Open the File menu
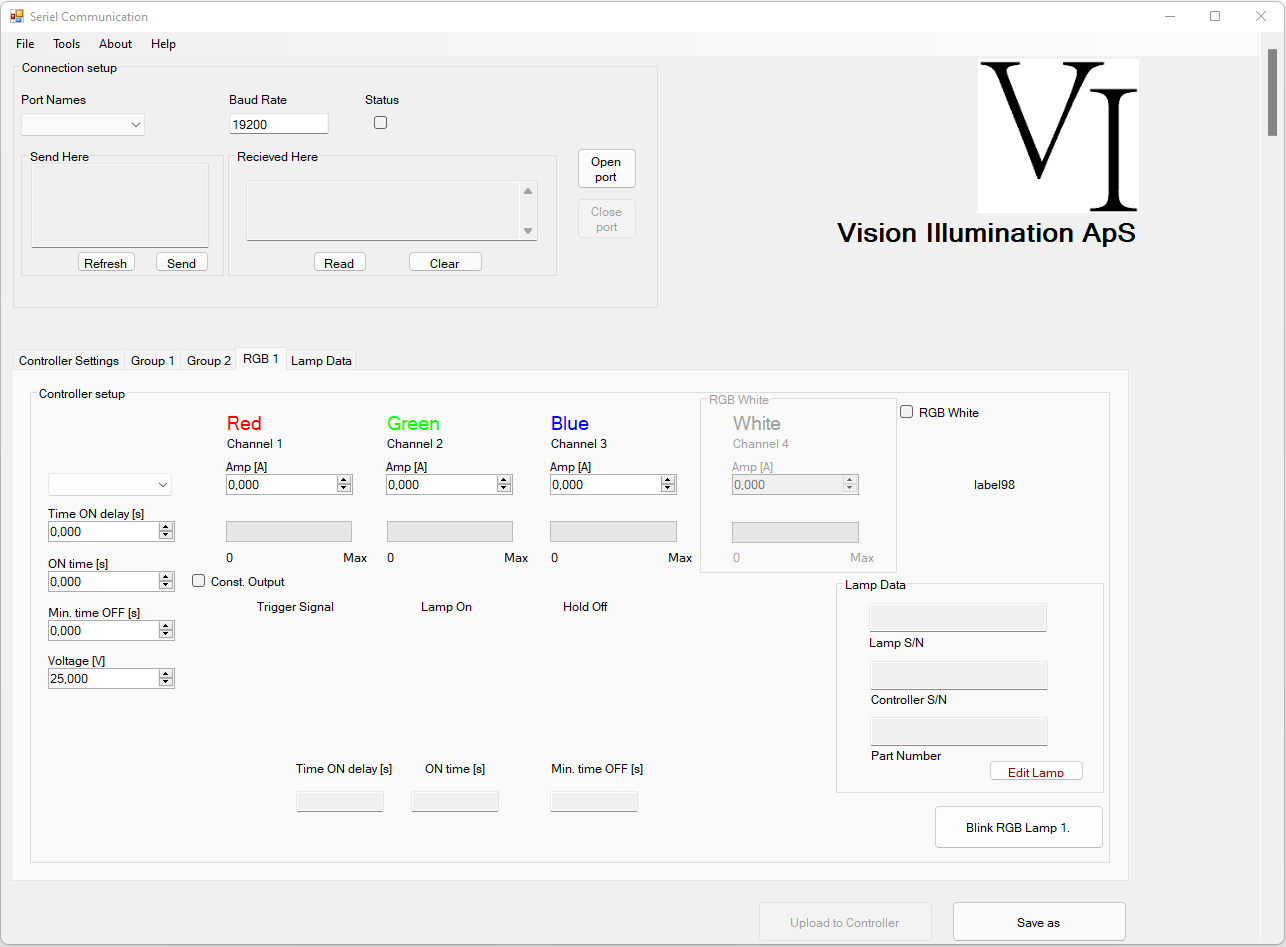The width and height of the screenshot is (1286, 947). click(x=25, y=44)
